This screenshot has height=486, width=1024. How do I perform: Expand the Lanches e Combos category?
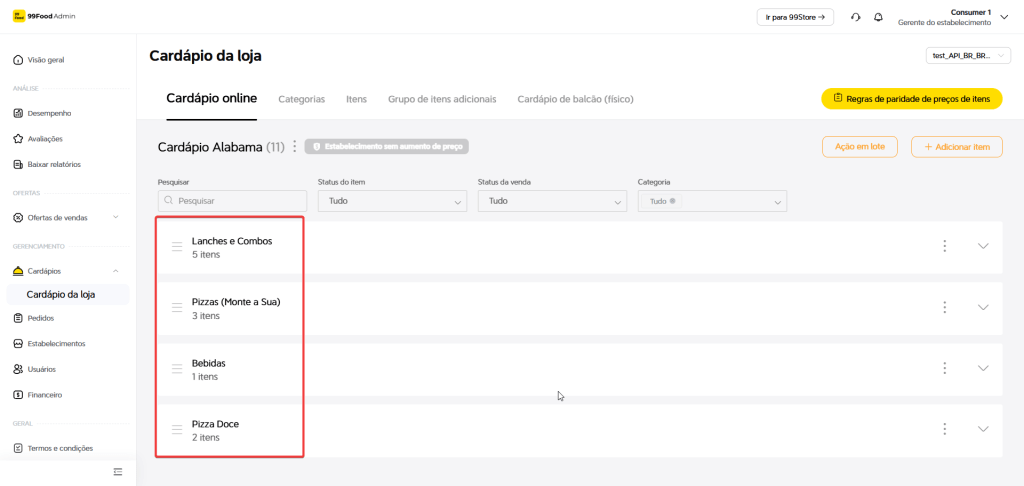[982, 246]
